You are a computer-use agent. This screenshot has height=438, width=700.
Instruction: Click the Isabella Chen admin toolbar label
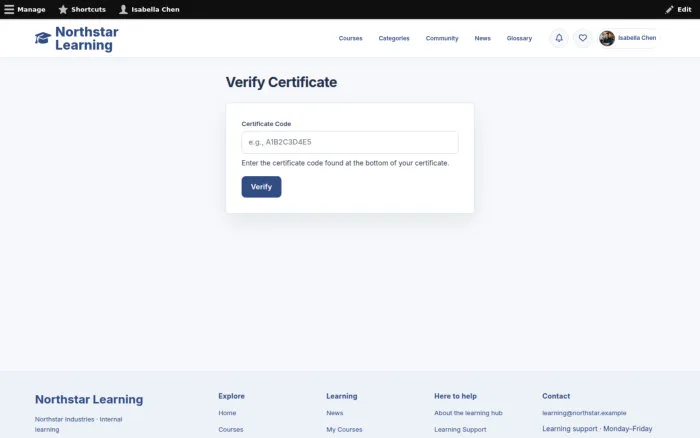point(155,9)
